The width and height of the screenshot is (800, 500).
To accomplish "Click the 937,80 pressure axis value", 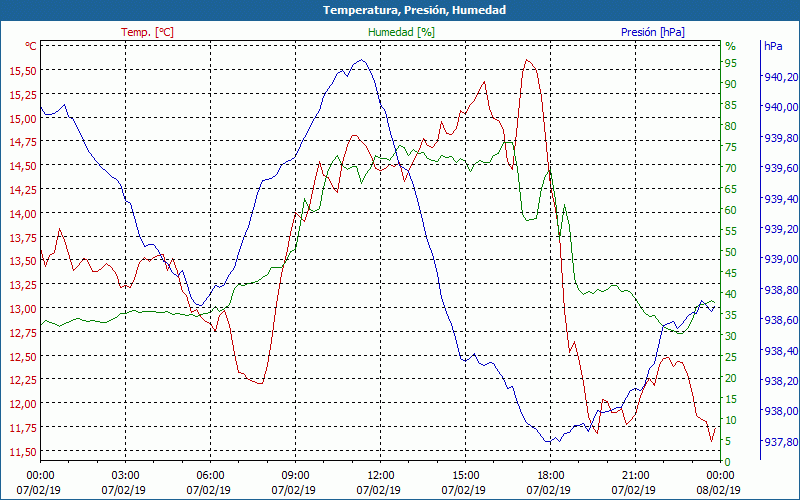I will pos(779,441).
